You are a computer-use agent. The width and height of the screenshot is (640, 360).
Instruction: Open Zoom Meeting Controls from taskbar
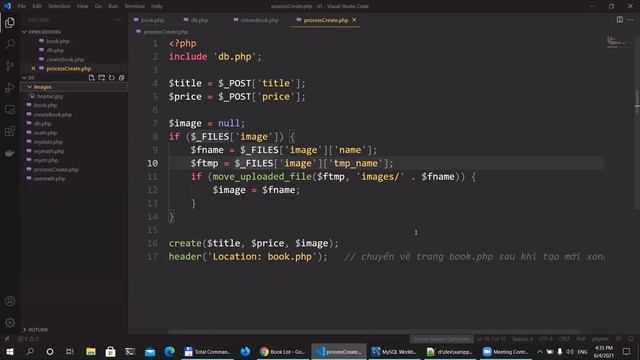(506, 351)
